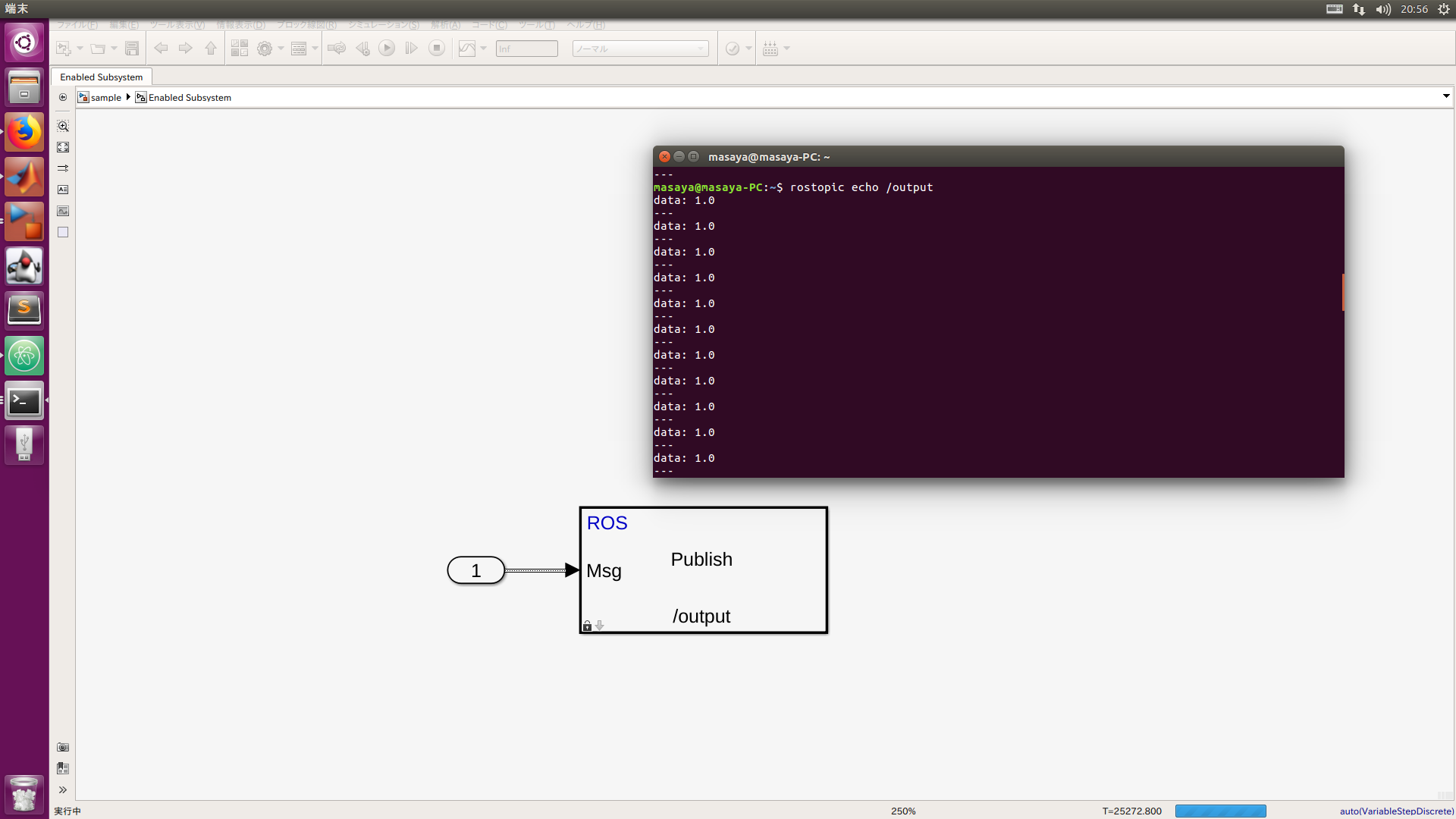Add an annotation using the A icon
The width and height of the screenshot is (1456, 819).
pyautogui.click(x=63, y=190)
